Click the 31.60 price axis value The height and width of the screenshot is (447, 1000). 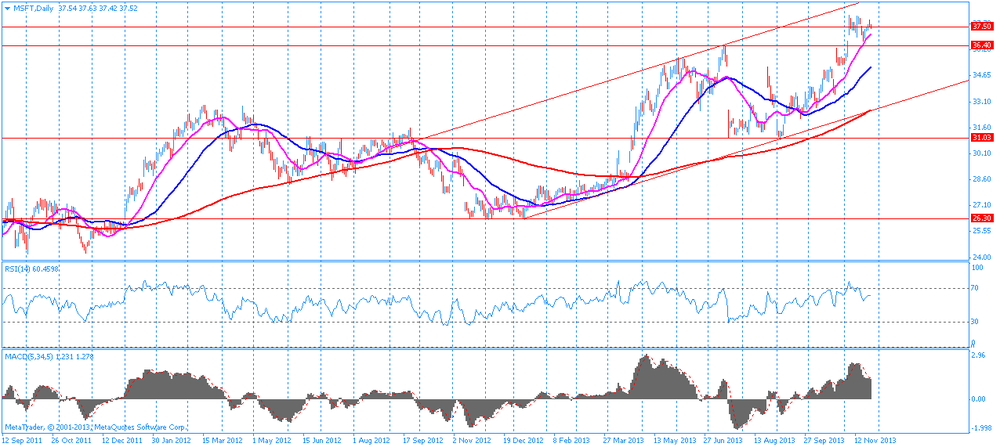pyautogui.click(x=981, y=127)
